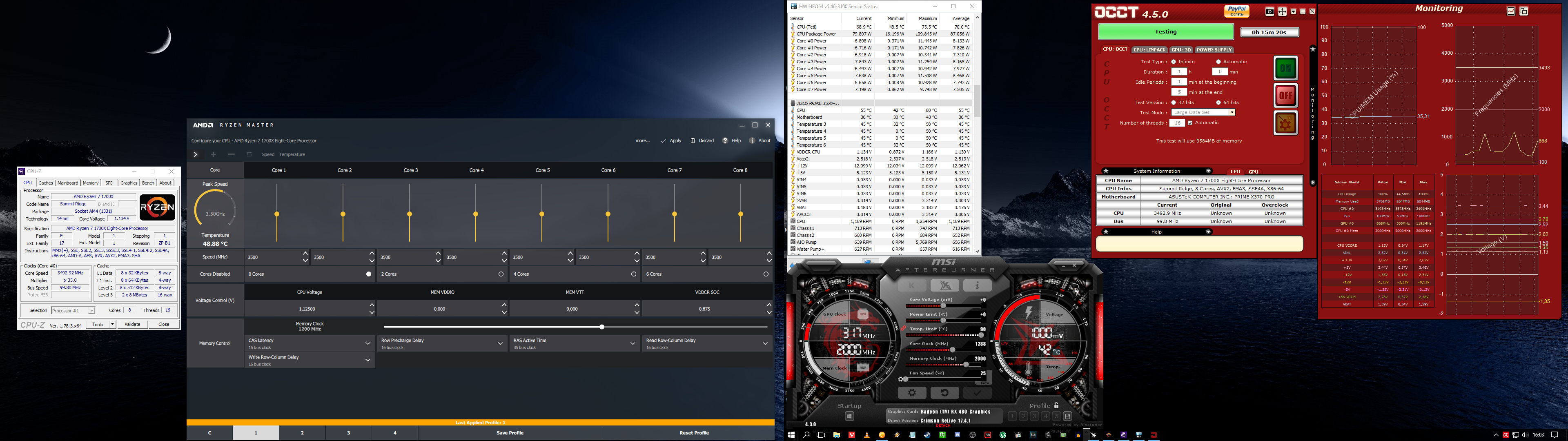Open OCCT settings gear icon button

point(1285,123)
